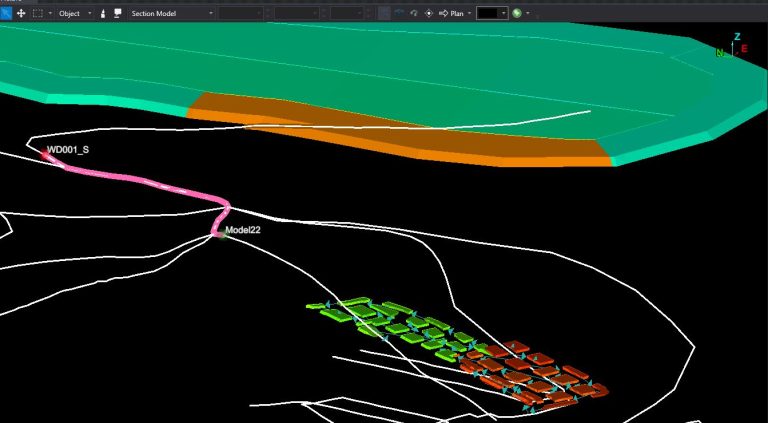Screen dimensions: 768x423
Task: Click the rotate view arrow icon
Action: [x=414, y=13]
